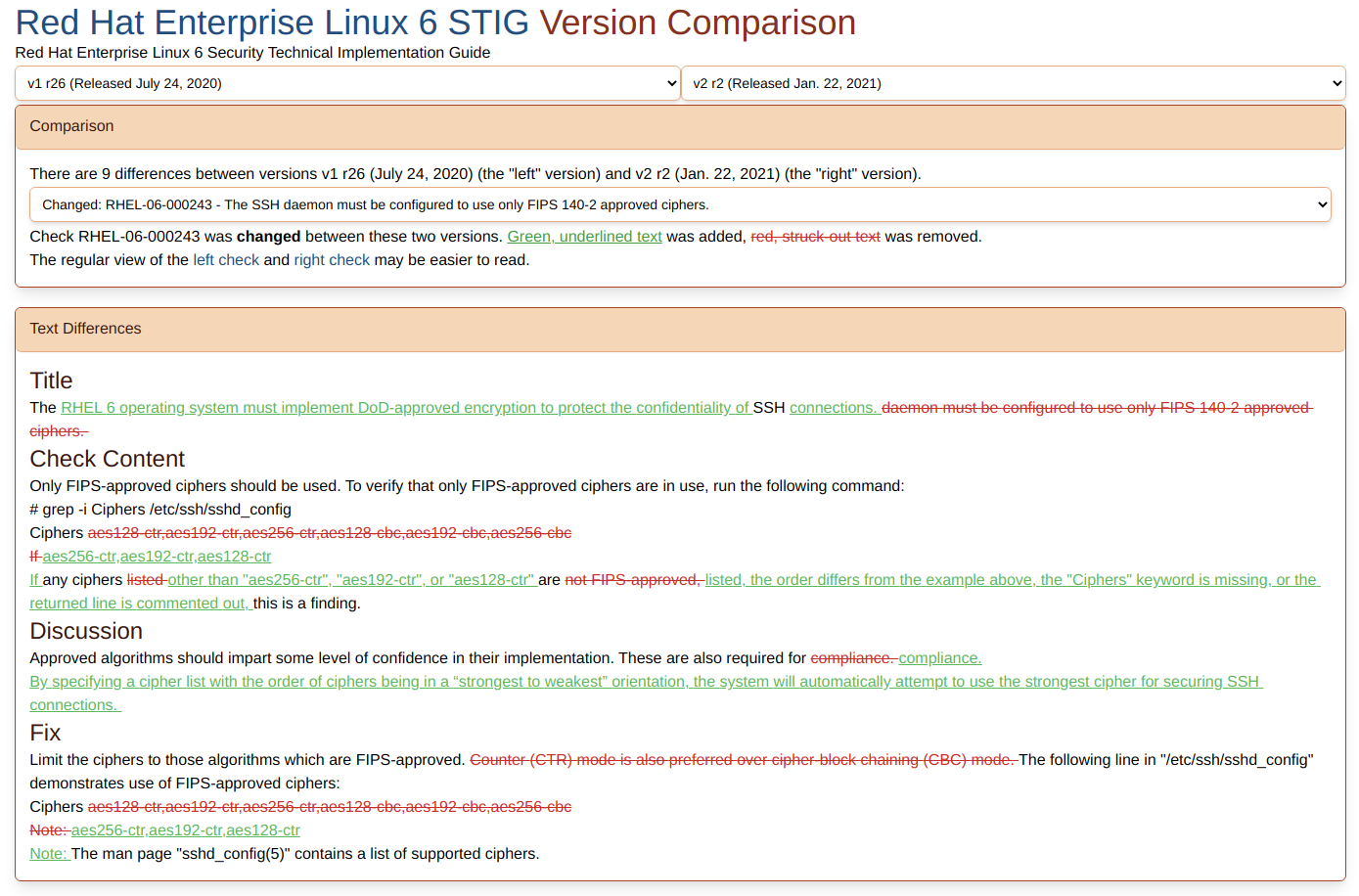
Task: Click the 'Red Hat Enterprise Linux 6 STIG' heading link
Action: click(x=272, y=22)
